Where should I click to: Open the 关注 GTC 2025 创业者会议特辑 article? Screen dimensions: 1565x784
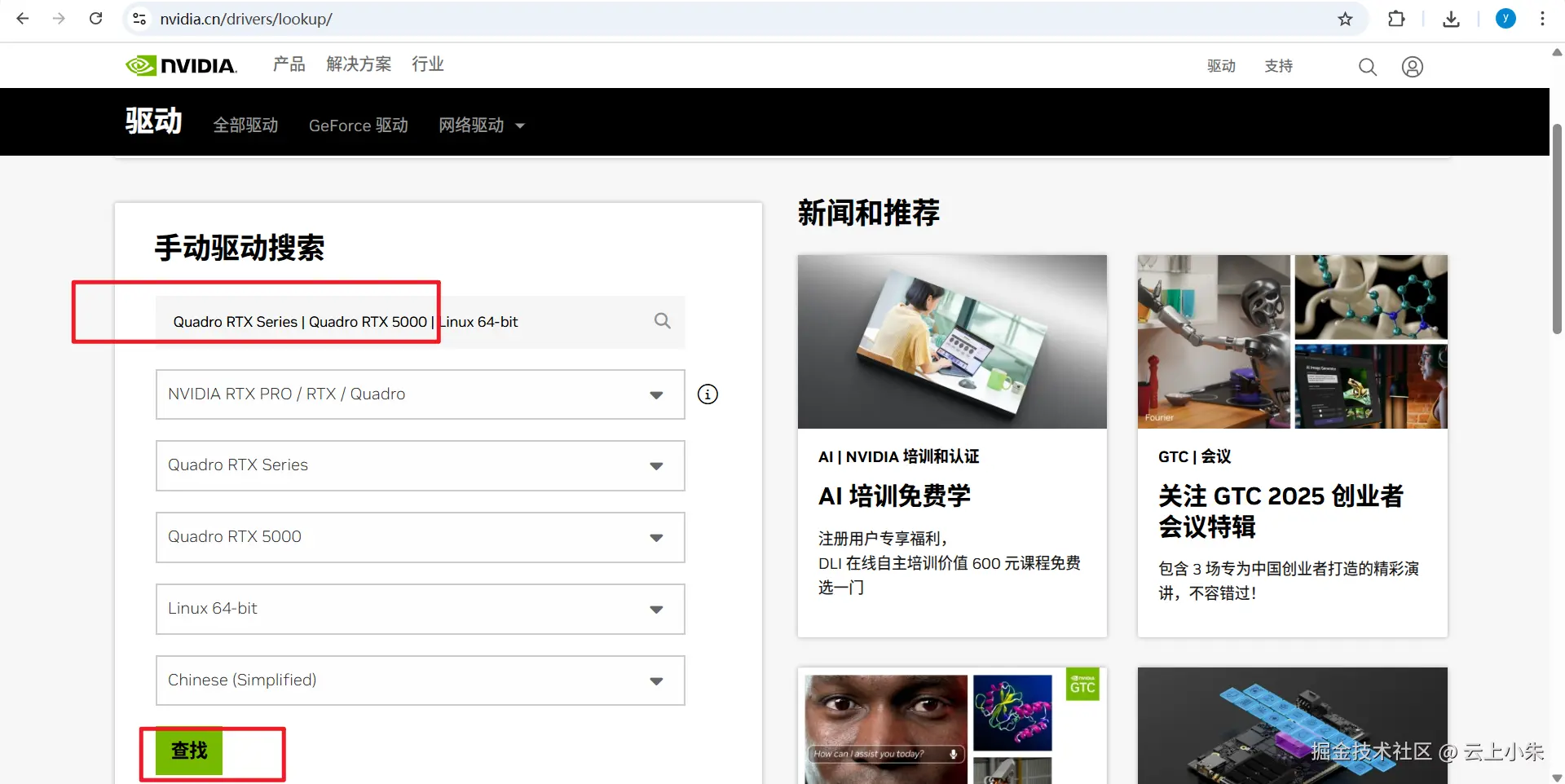1281,511
